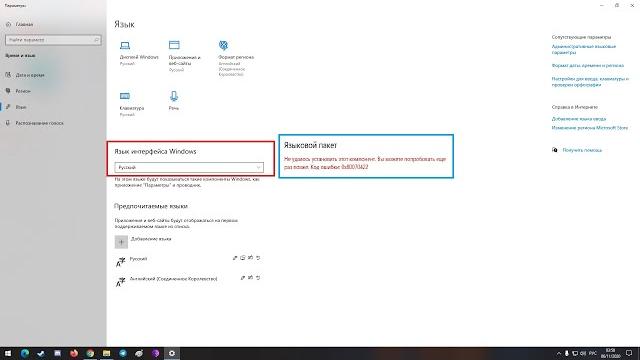
Task: Show hidden system tray icons
Action: click(x=558, y=353)
